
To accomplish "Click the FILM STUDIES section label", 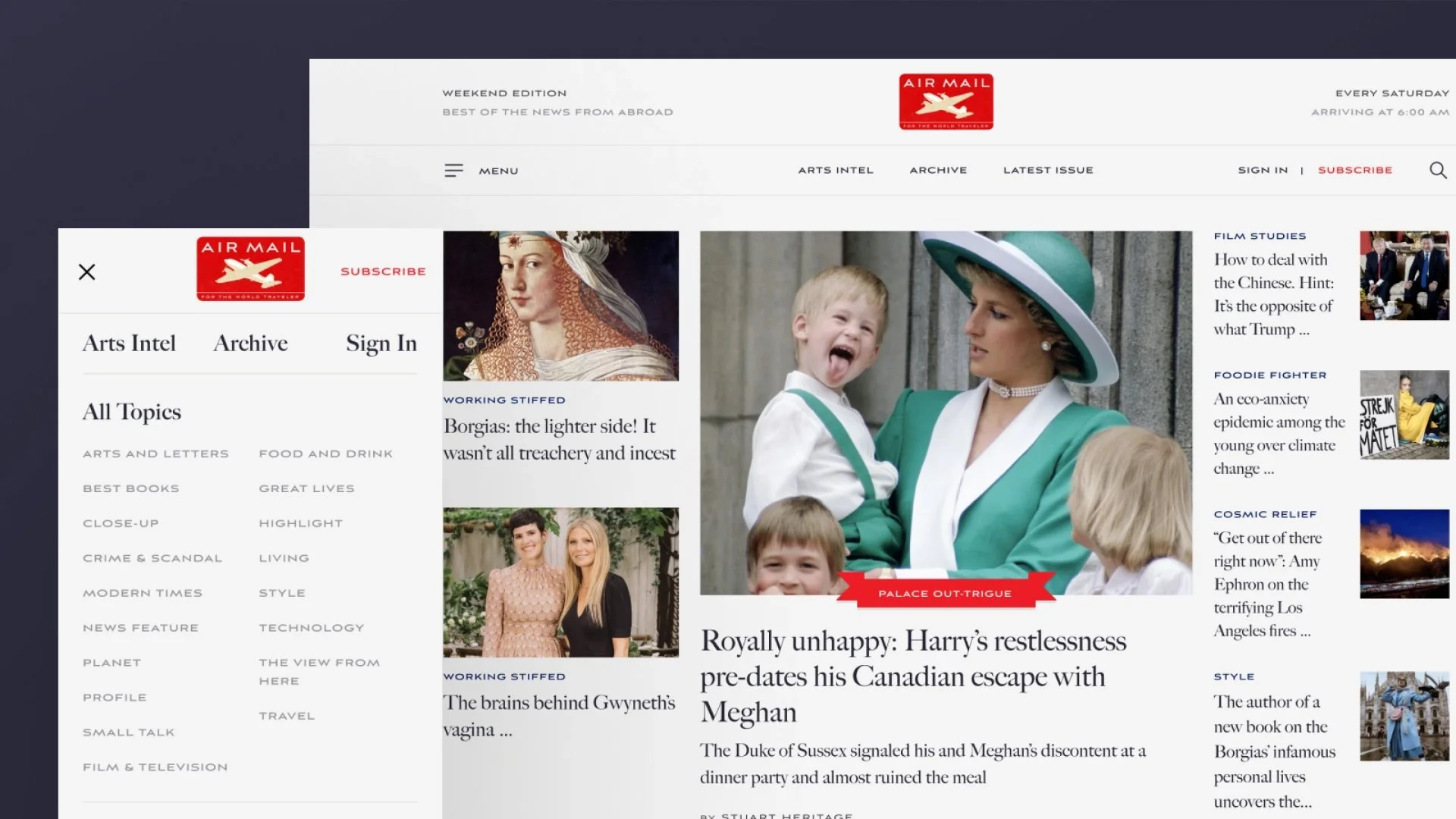I will click(1260, 236).
